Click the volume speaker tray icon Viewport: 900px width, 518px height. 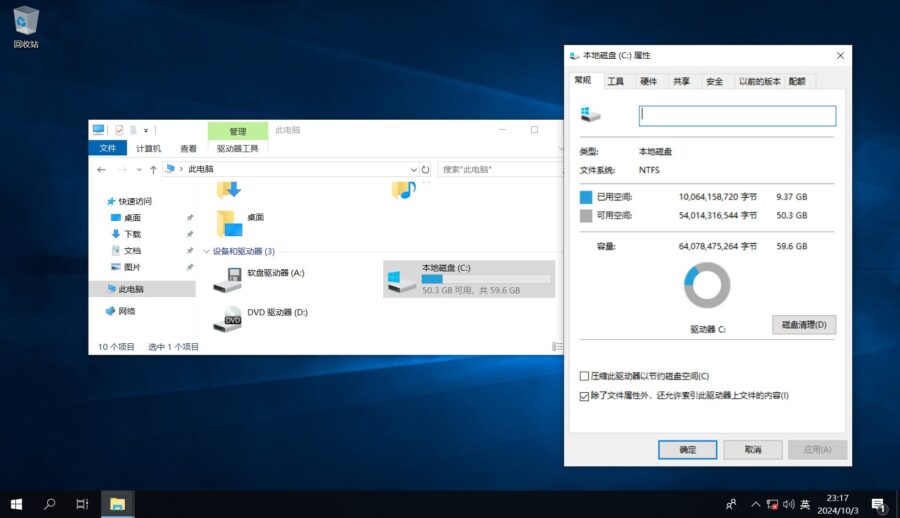coord(789,504)
